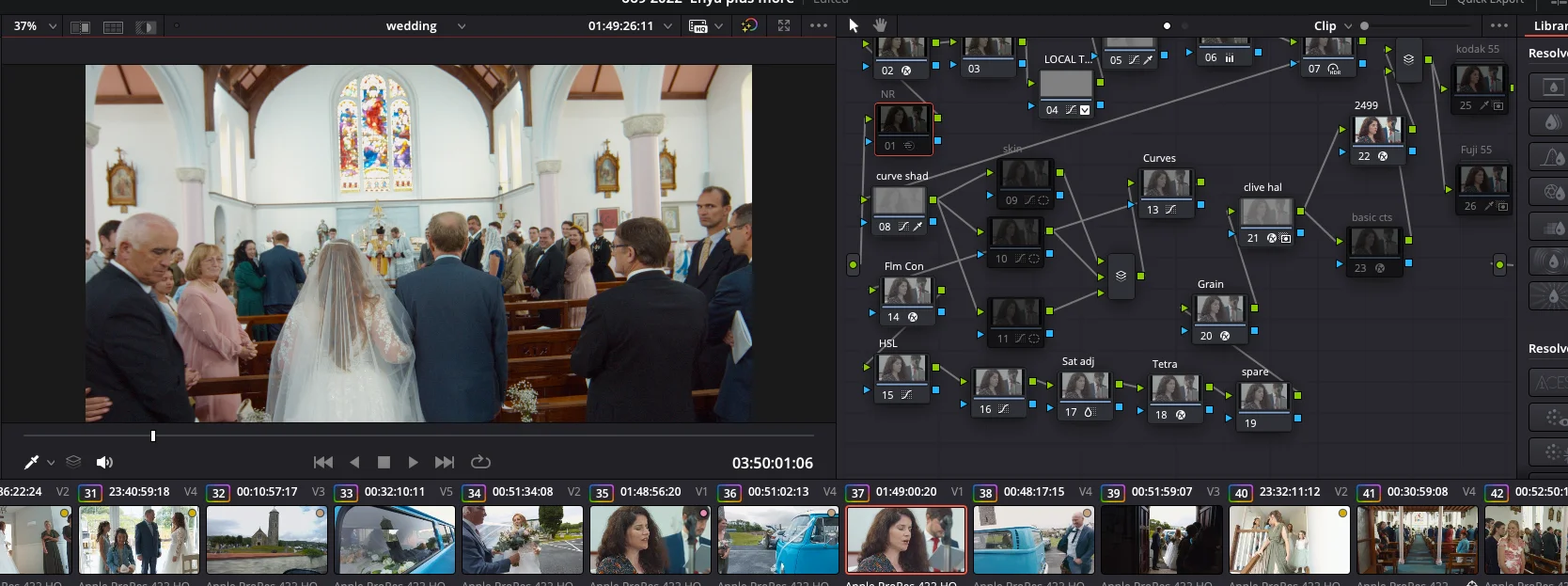
Task: Select clip 31 thumbnail in the timeline
Action: point(139,540)
